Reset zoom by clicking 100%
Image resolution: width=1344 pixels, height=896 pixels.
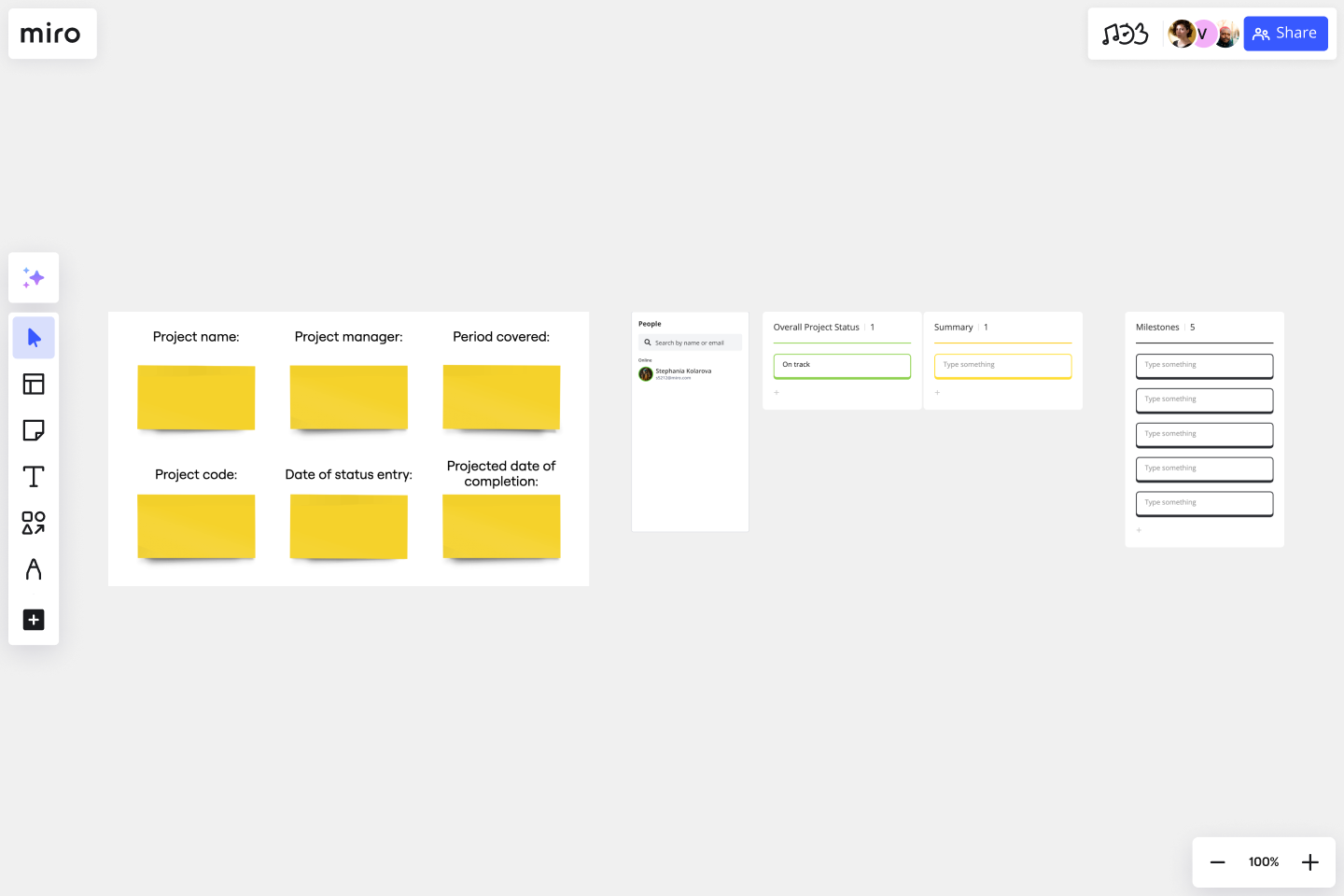click(x=1263, y=861)
